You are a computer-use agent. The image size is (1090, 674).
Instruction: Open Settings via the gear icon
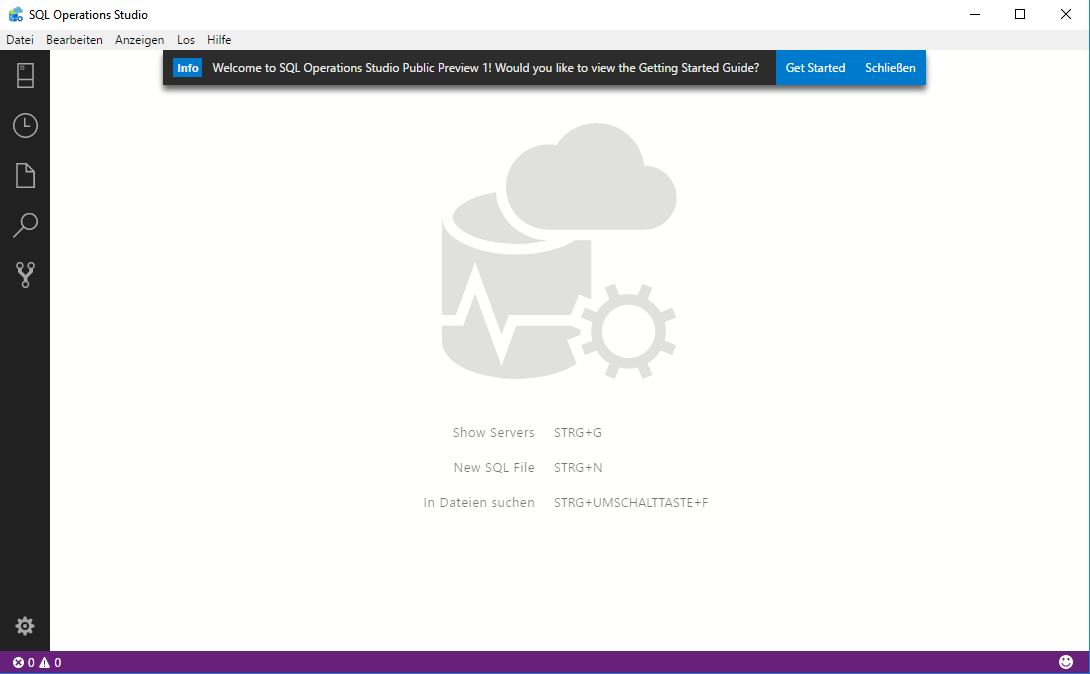pyautogui.click(x=25, y=625)
